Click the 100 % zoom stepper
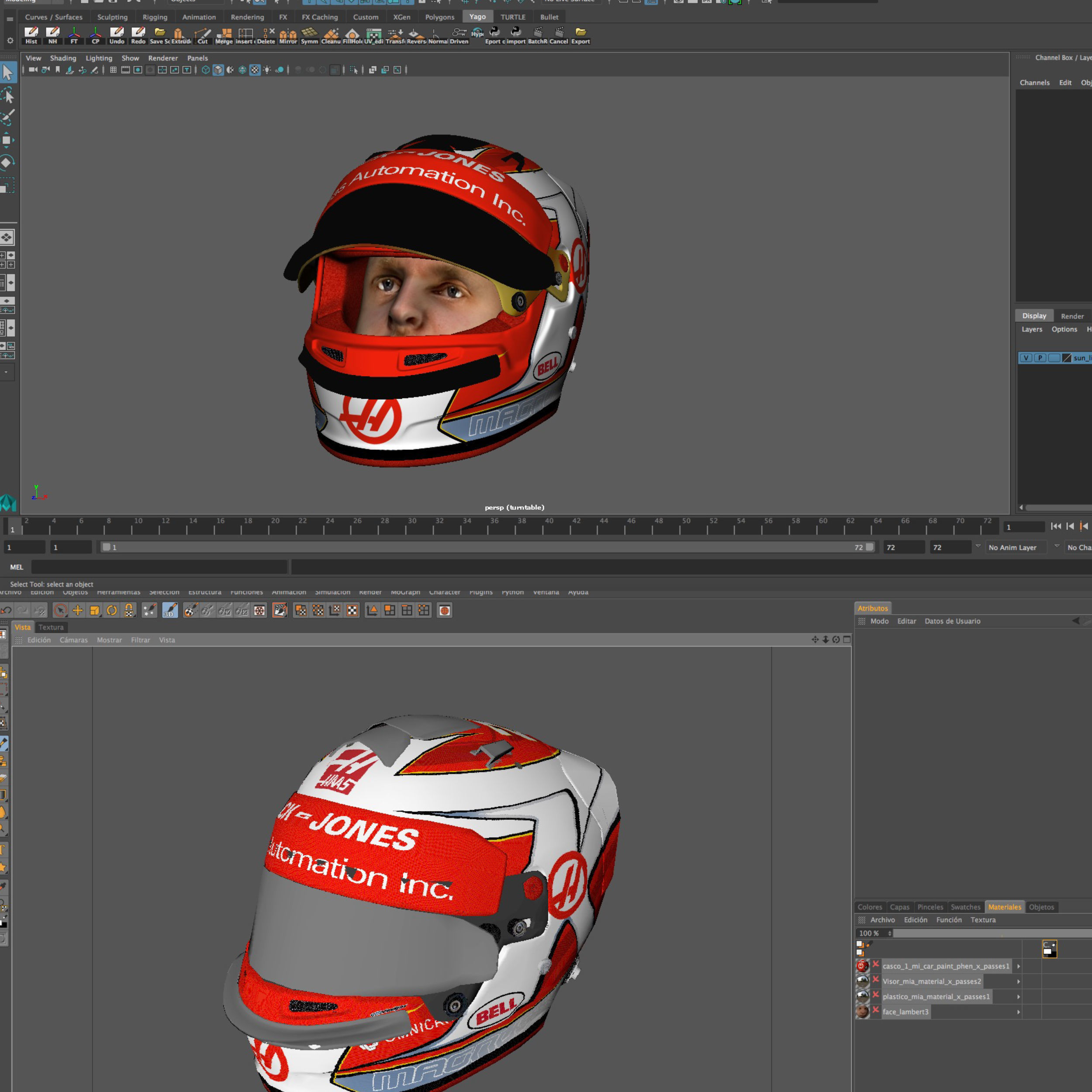The width and height of the screenshot is (1092, 1092). click(x=890, y=933)
